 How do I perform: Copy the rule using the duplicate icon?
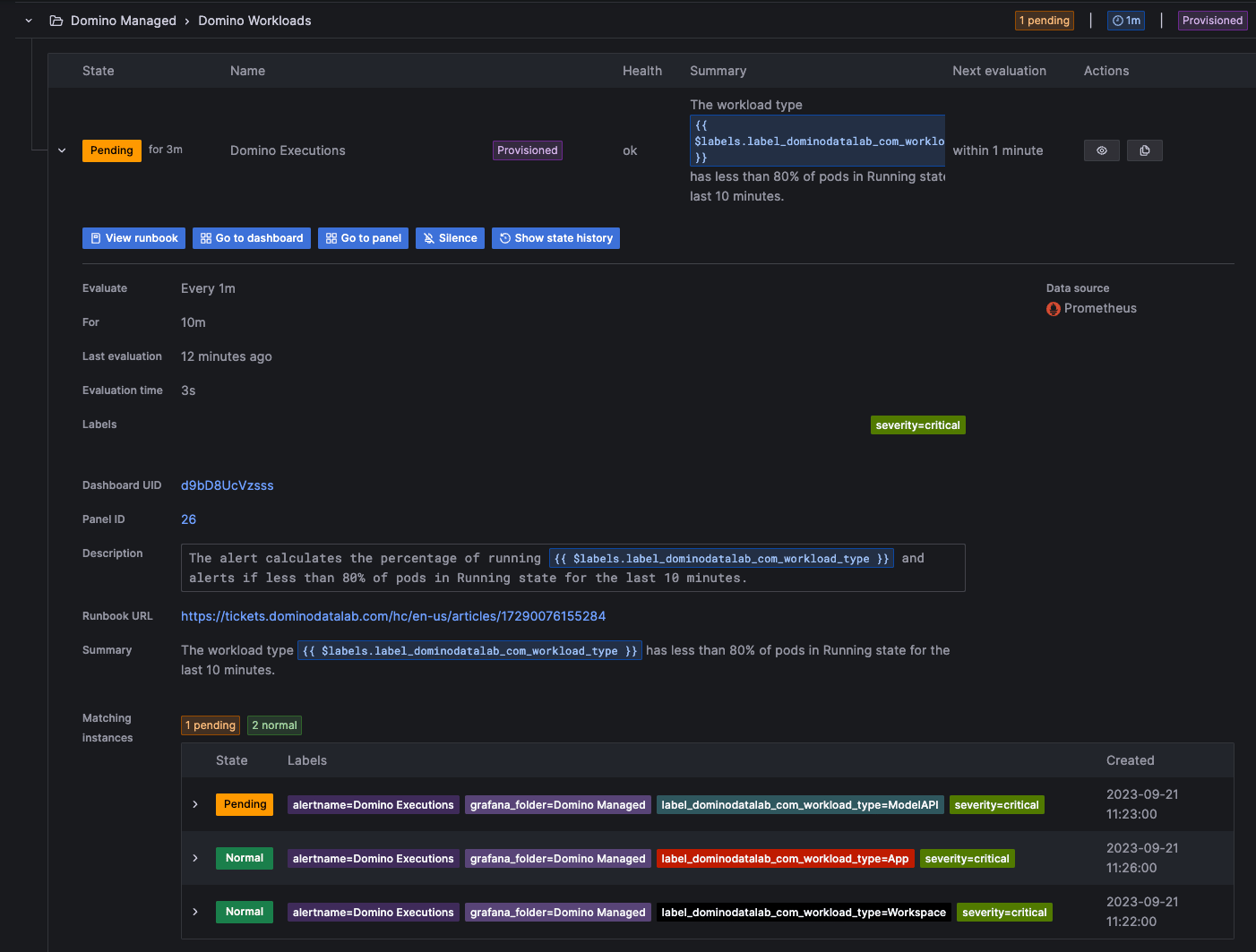[x=1145, y=150]
